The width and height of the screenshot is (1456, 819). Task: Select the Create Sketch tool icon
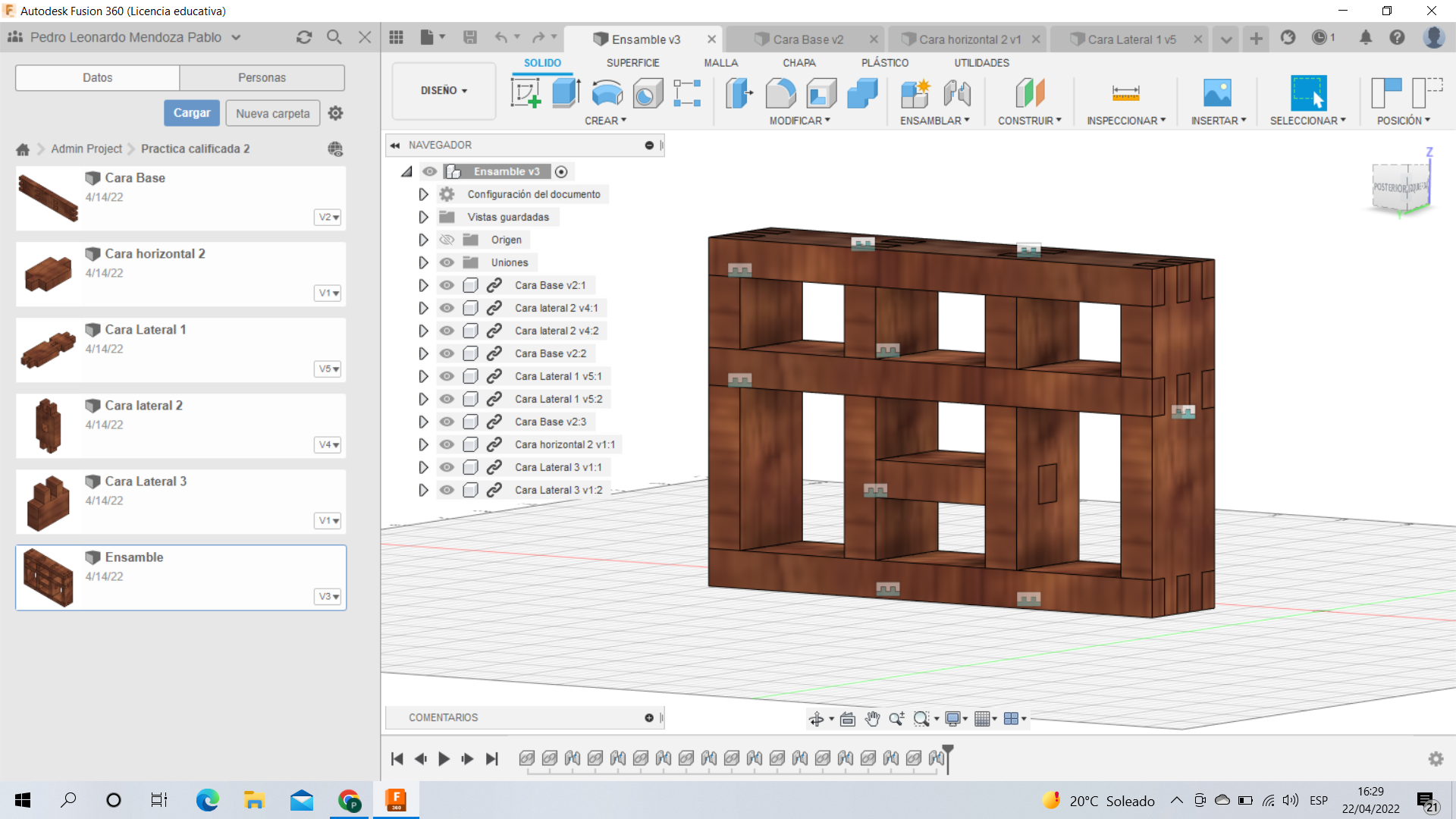click(526, 93)
